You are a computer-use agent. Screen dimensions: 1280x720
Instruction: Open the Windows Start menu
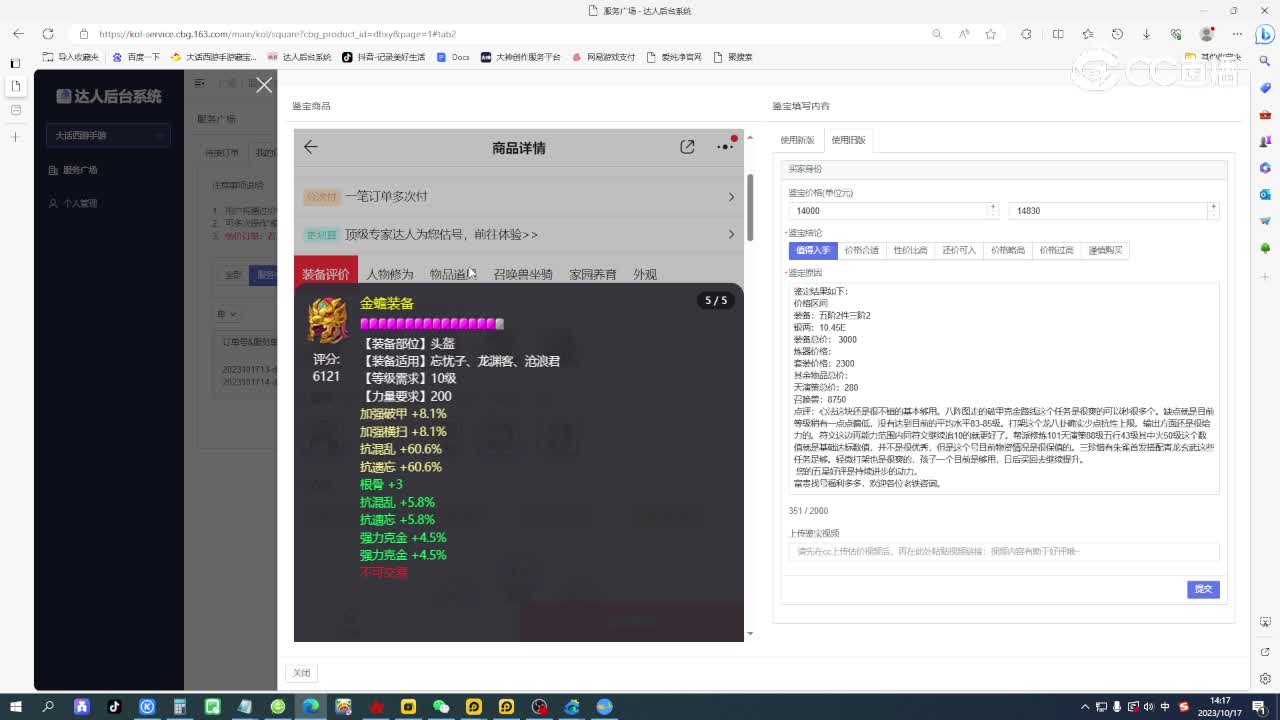(16, 707)
